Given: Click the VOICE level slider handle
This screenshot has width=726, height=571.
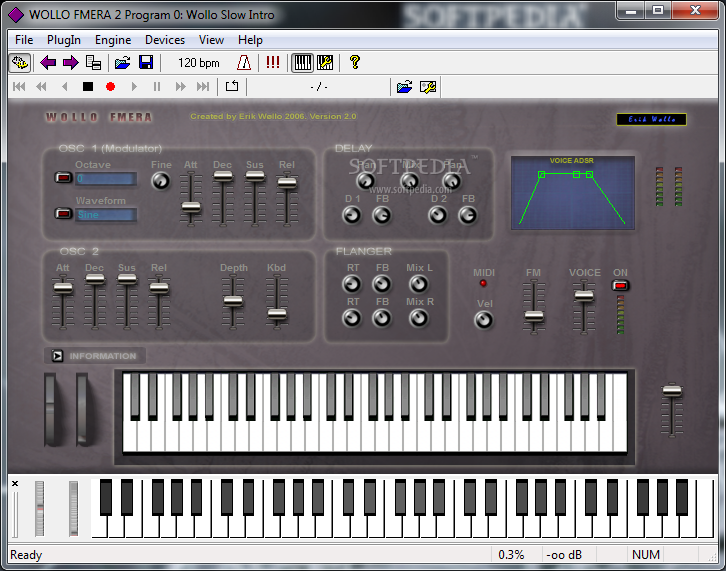Looking at the screenshot, I should pos(584,295).
